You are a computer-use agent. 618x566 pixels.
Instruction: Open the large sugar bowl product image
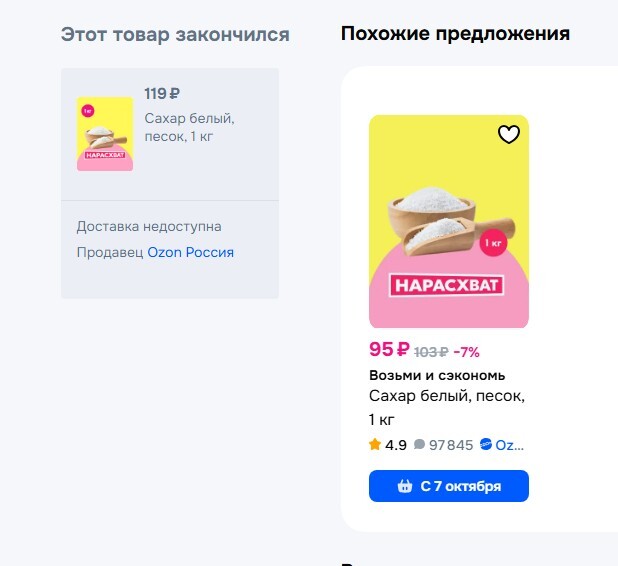[449, 221]
